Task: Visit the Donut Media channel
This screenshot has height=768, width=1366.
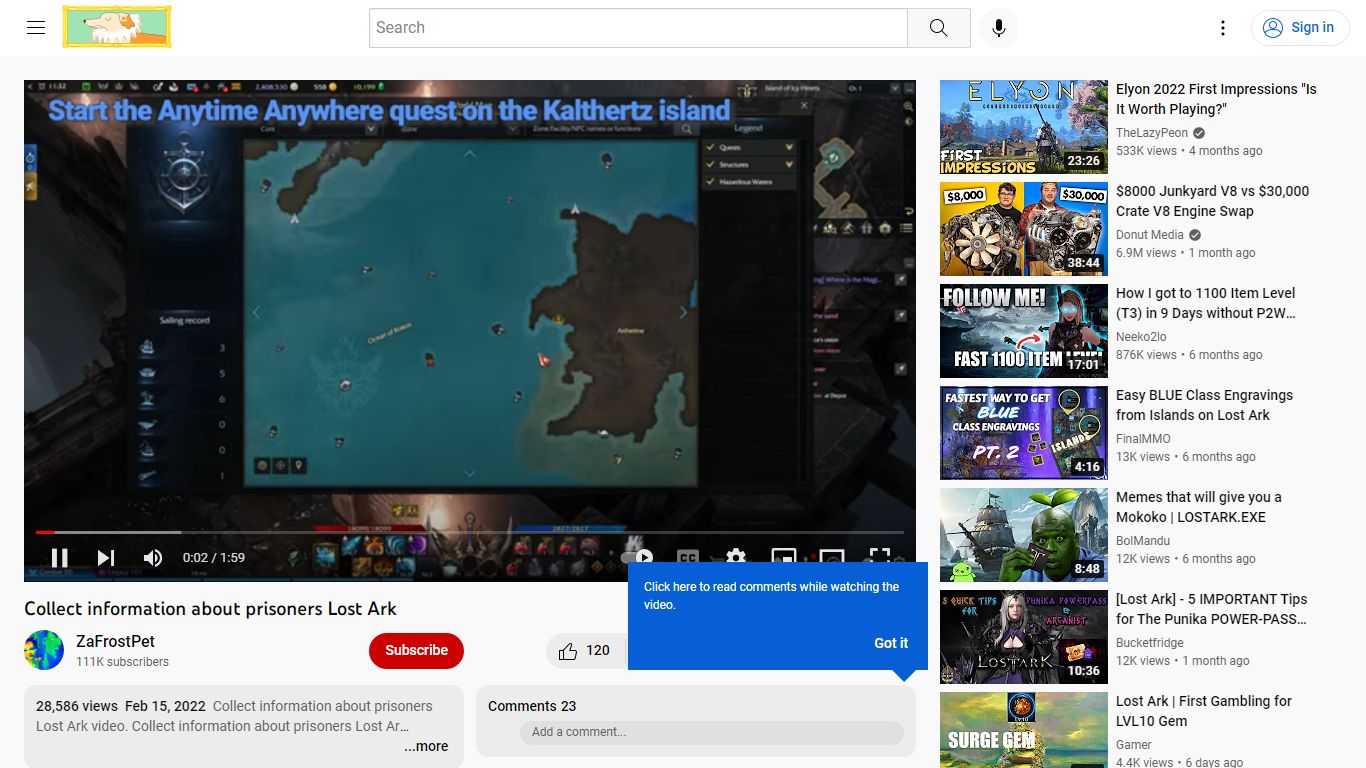Action: [x=1150, y=235]
